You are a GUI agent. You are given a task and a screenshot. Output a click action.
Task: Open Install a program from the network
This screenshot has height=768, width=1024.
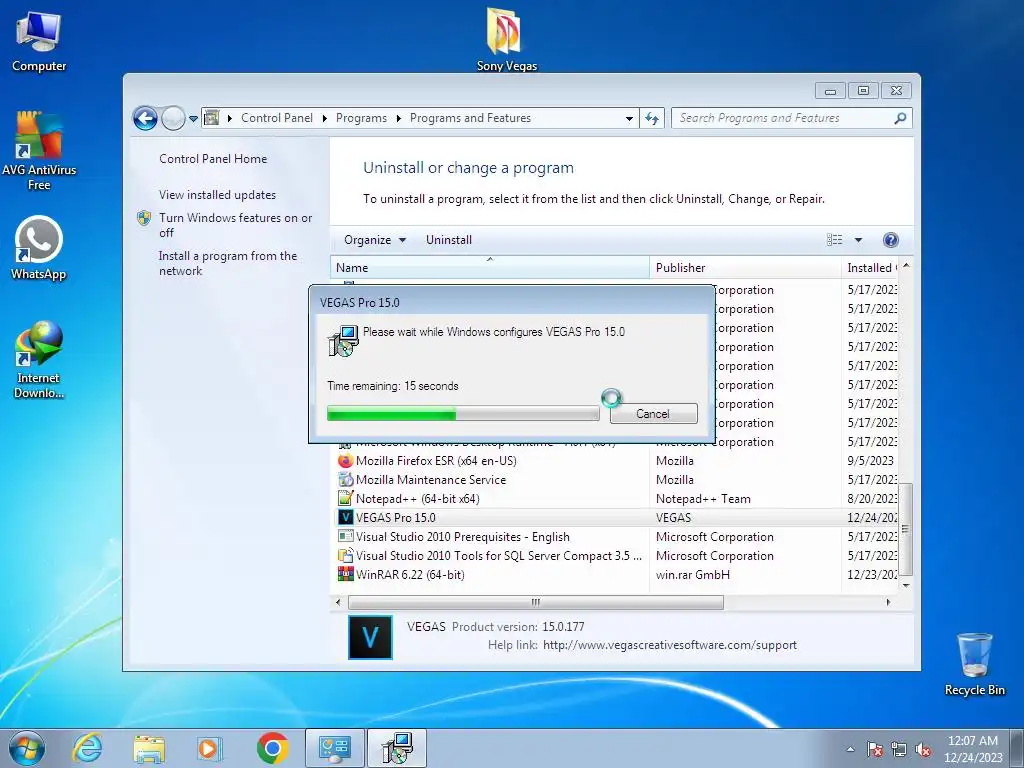[228, 263]
